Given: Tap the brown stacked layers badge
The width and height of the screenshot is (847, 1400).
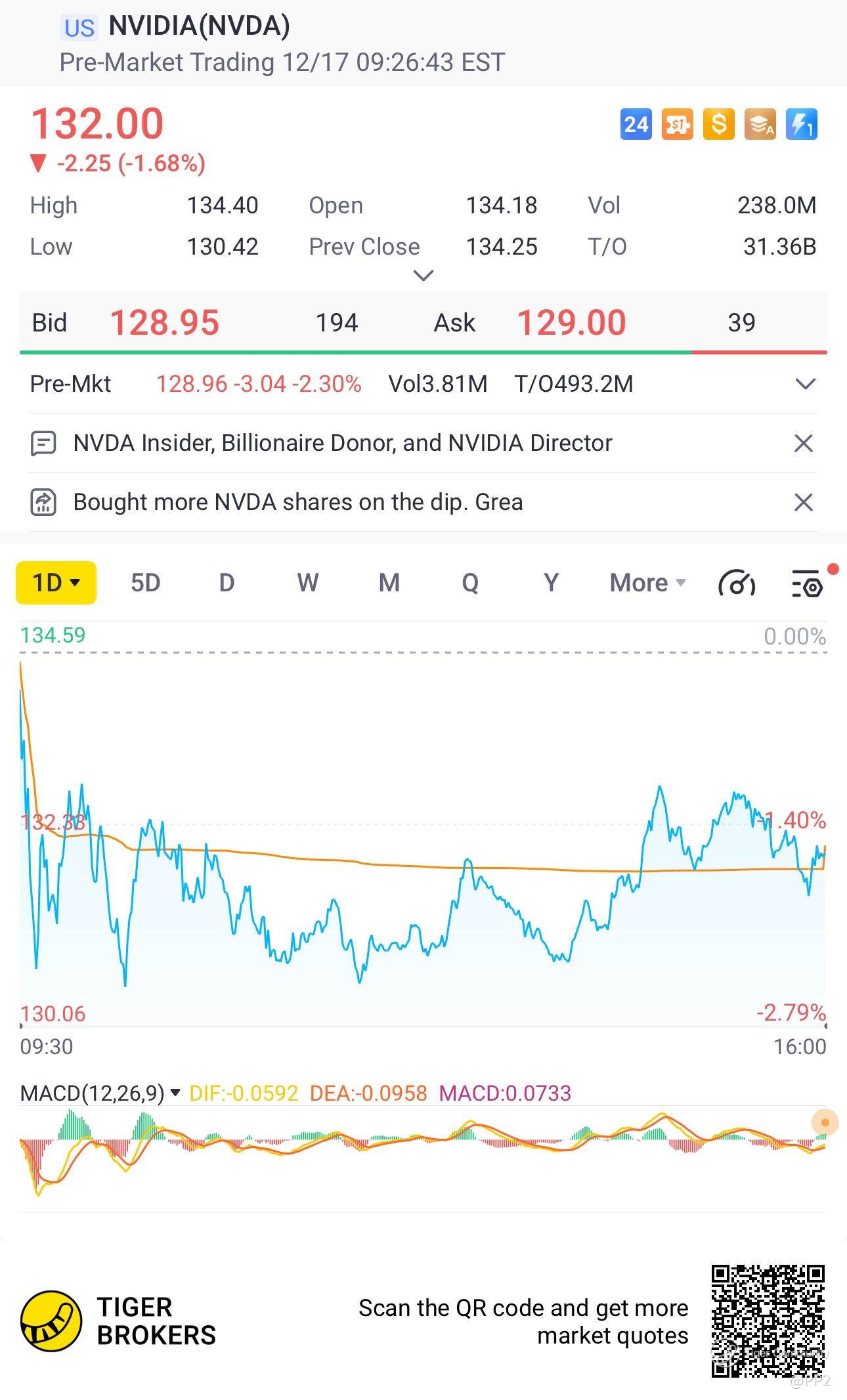Looking at the screenshot, I should click(760, 125).
